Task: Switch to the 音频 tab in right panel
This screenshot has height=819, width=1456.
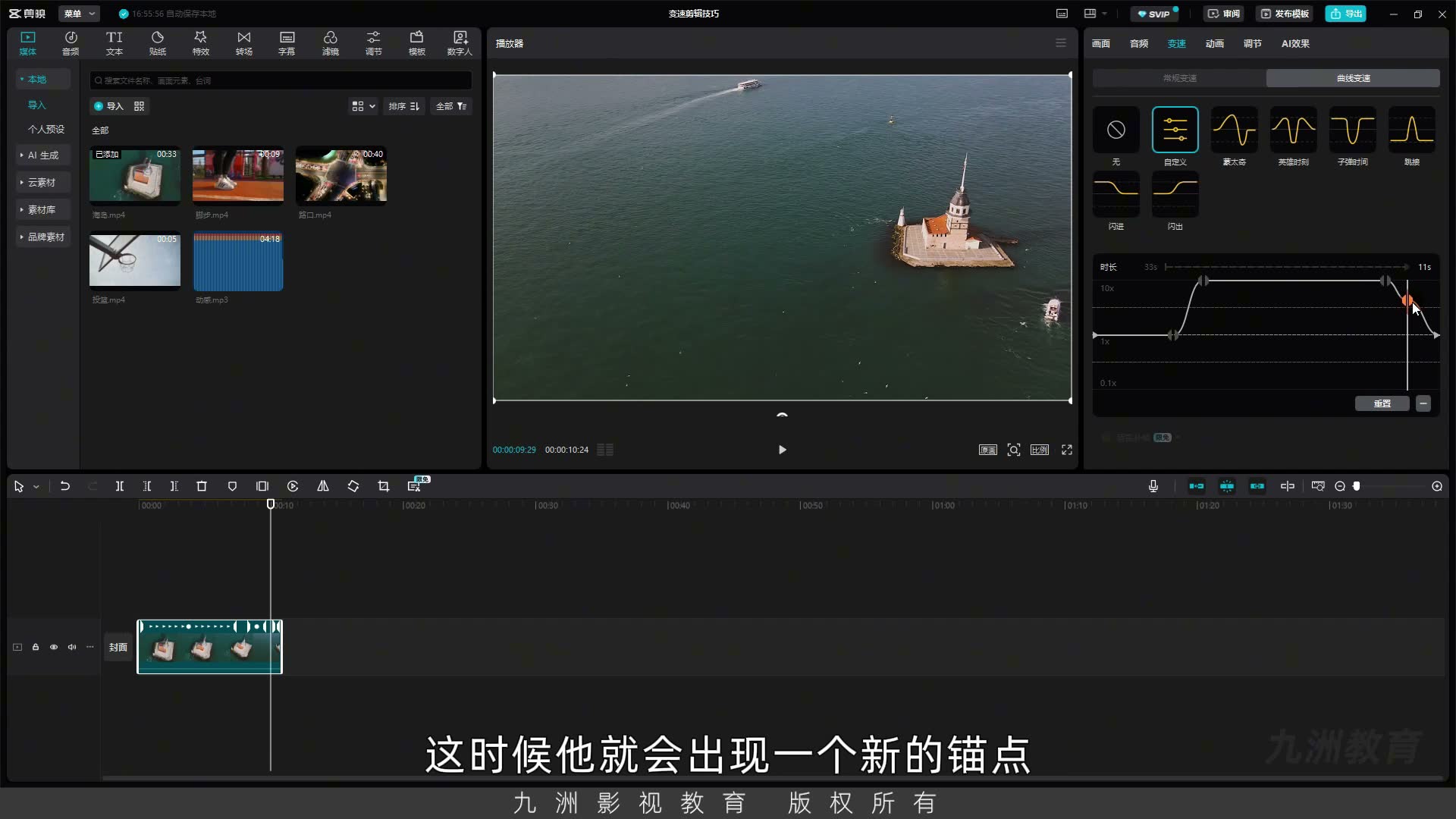Action: click(x=1138, y=43)
